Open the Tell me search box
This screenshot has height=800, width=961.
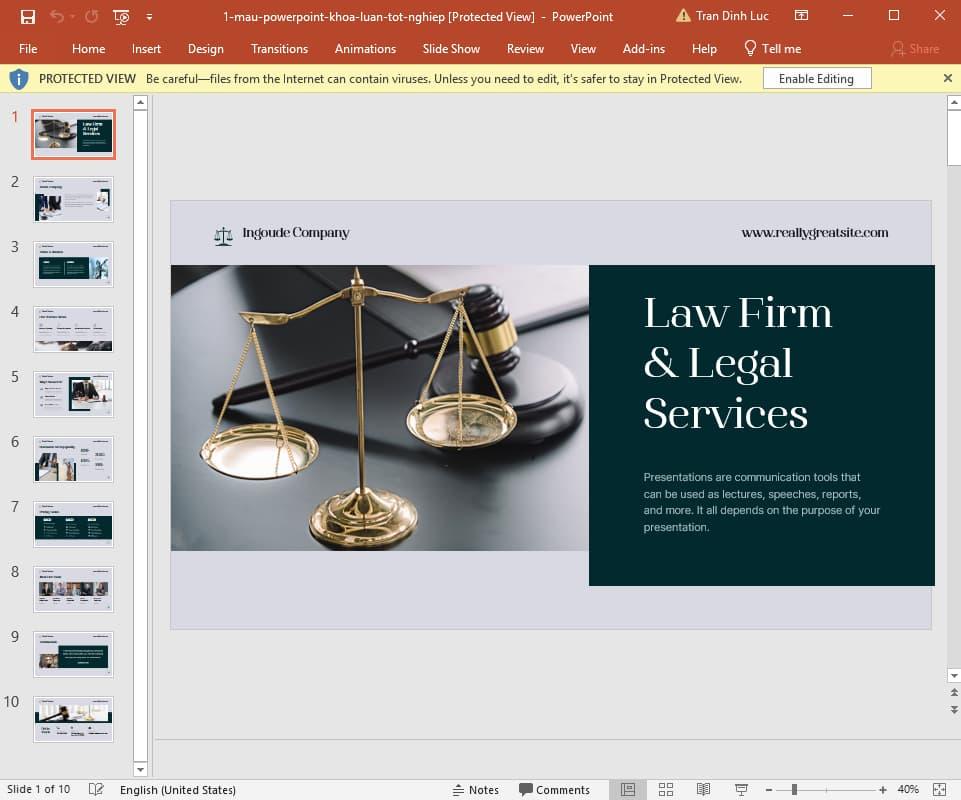click(772, 48)
